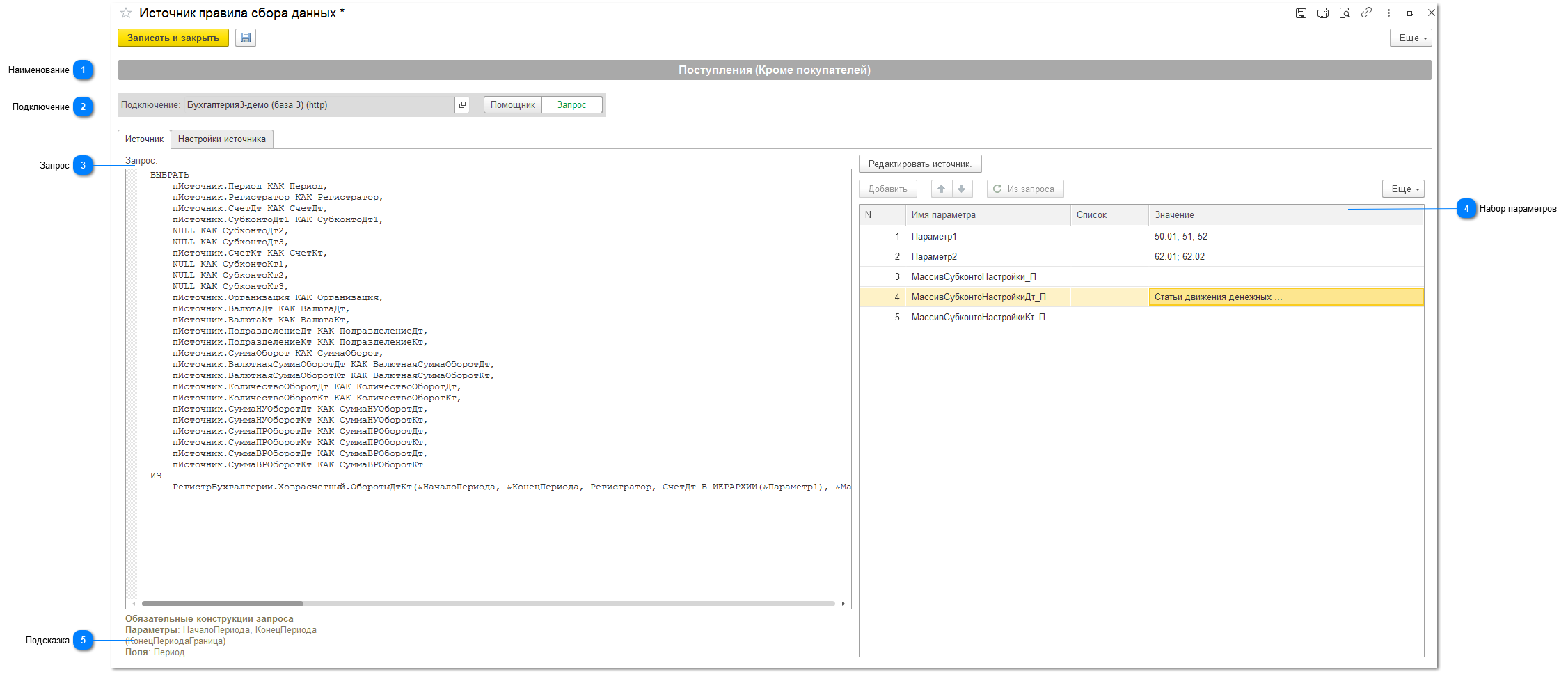
Task: Click the Бухгалтерия3-демо connection field
Action: (x=319, y=105)
